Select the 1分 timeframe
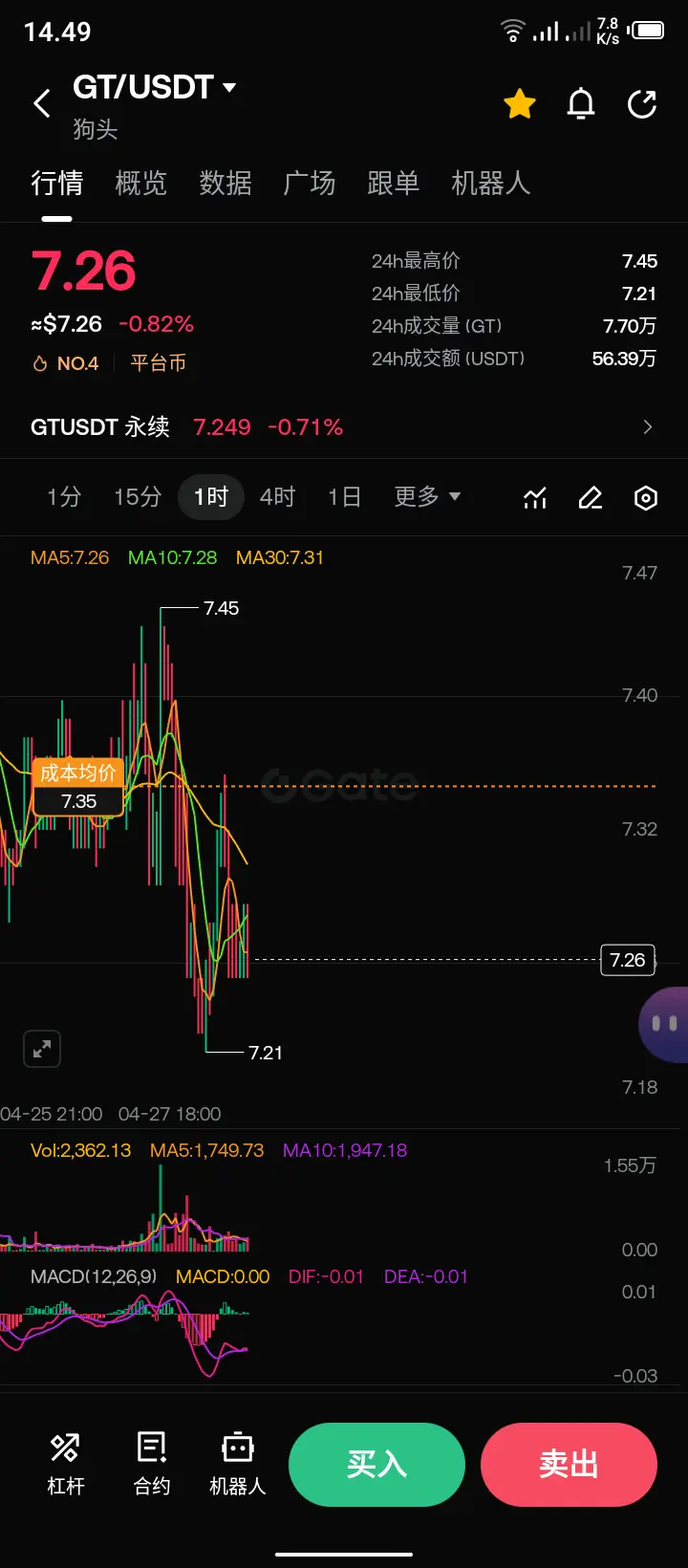 [x=64, y=497]
